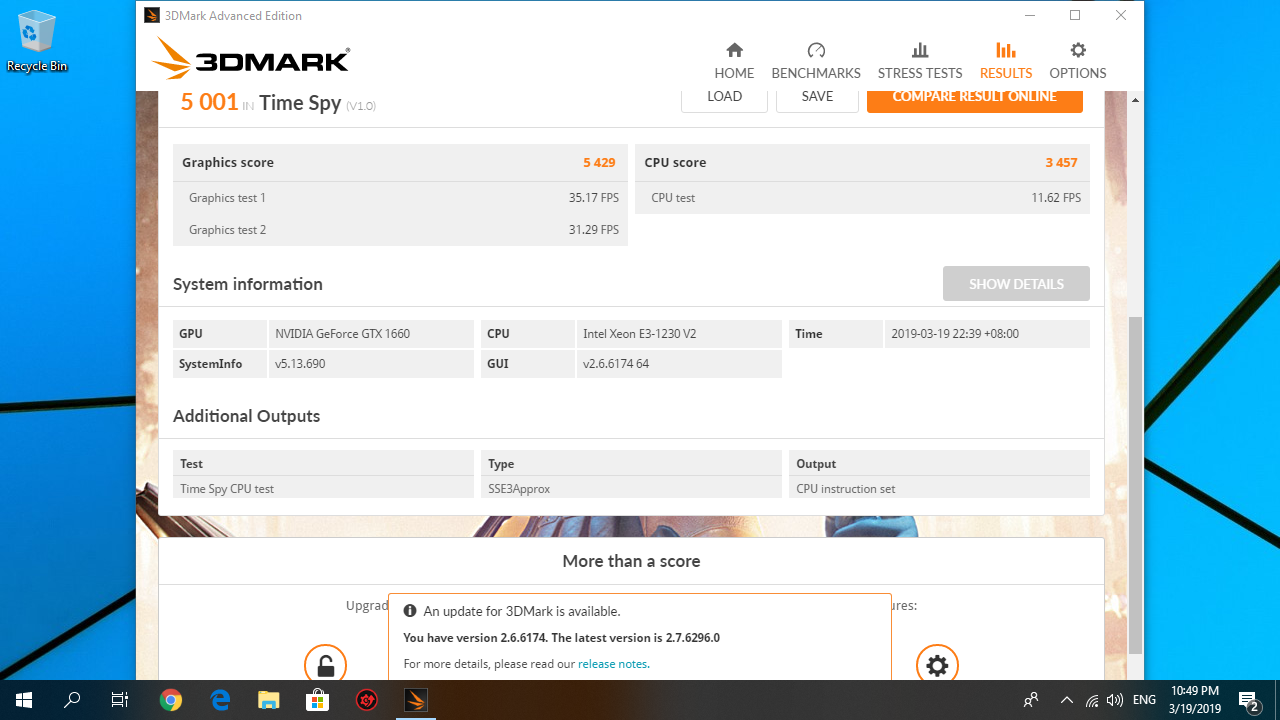Click the taskbar search icon
Viewport: 1280px width, 720px height.
point(72,700)
